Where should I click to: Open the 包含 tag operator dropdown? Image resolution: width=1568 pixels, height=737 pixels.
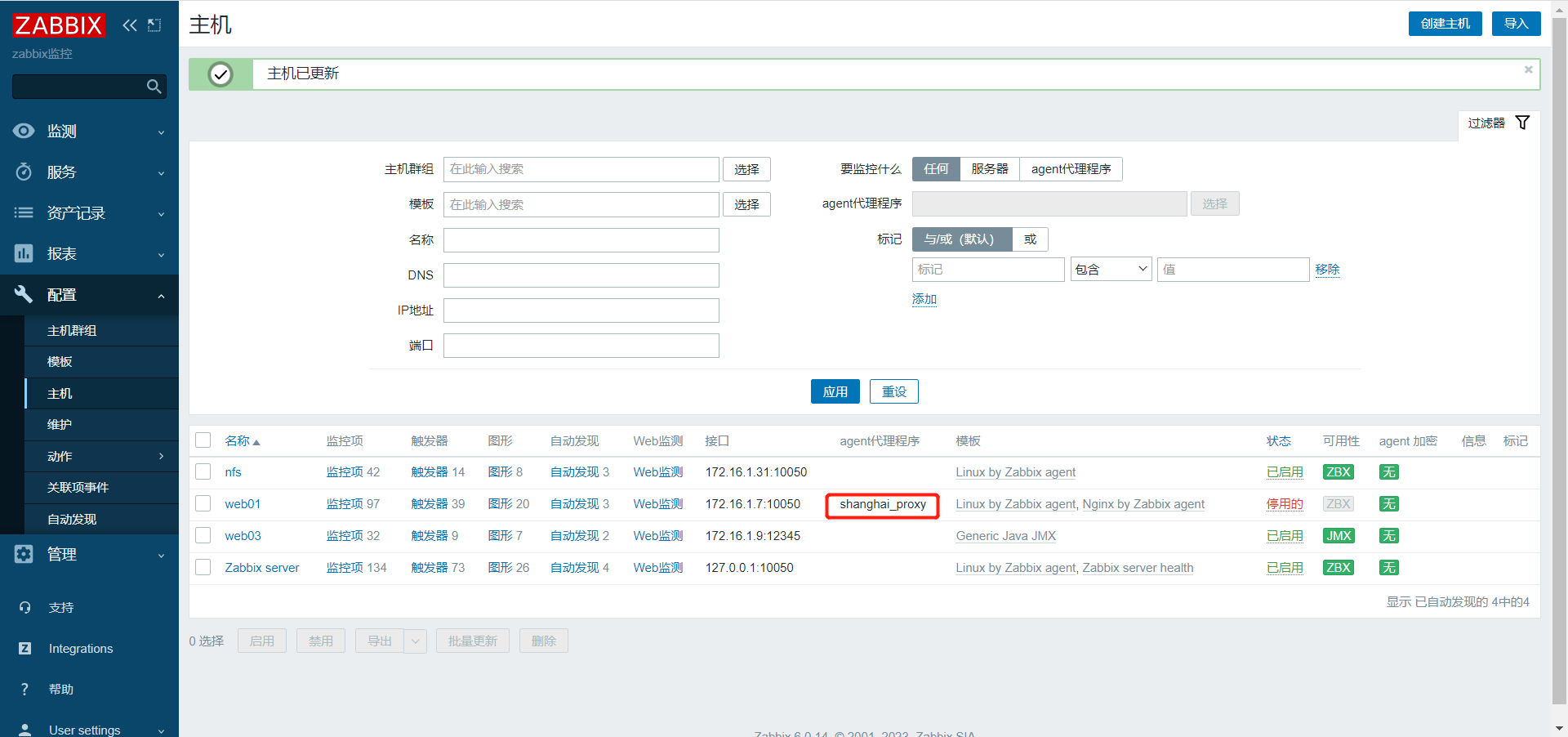(x=1111, y=270)
